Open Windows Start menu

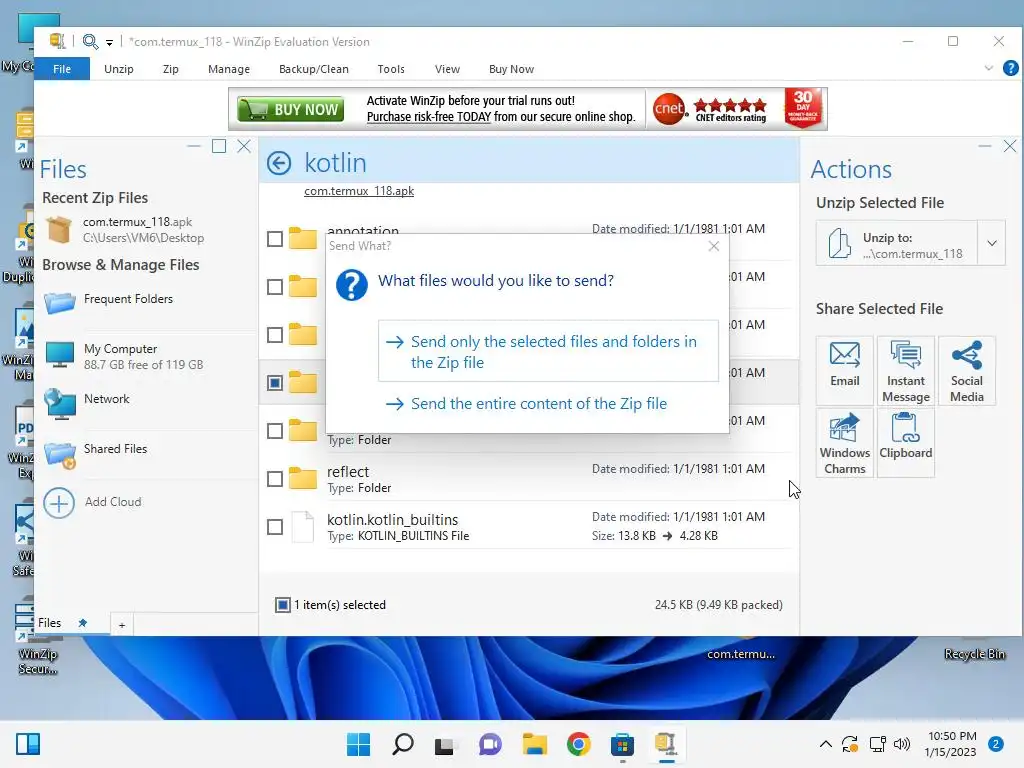[x=358, y=744]
